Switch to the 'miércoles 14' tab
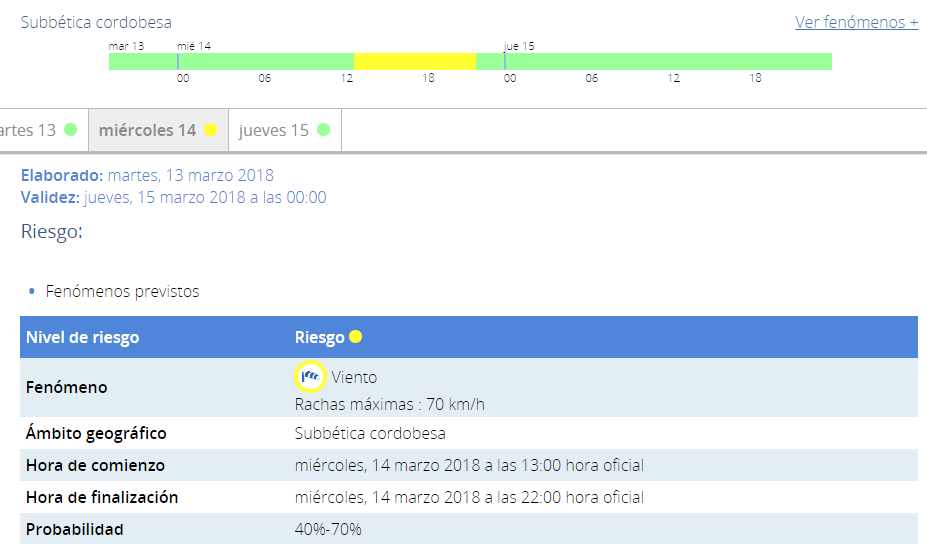927x544 pixels. (x=158, y=130)
